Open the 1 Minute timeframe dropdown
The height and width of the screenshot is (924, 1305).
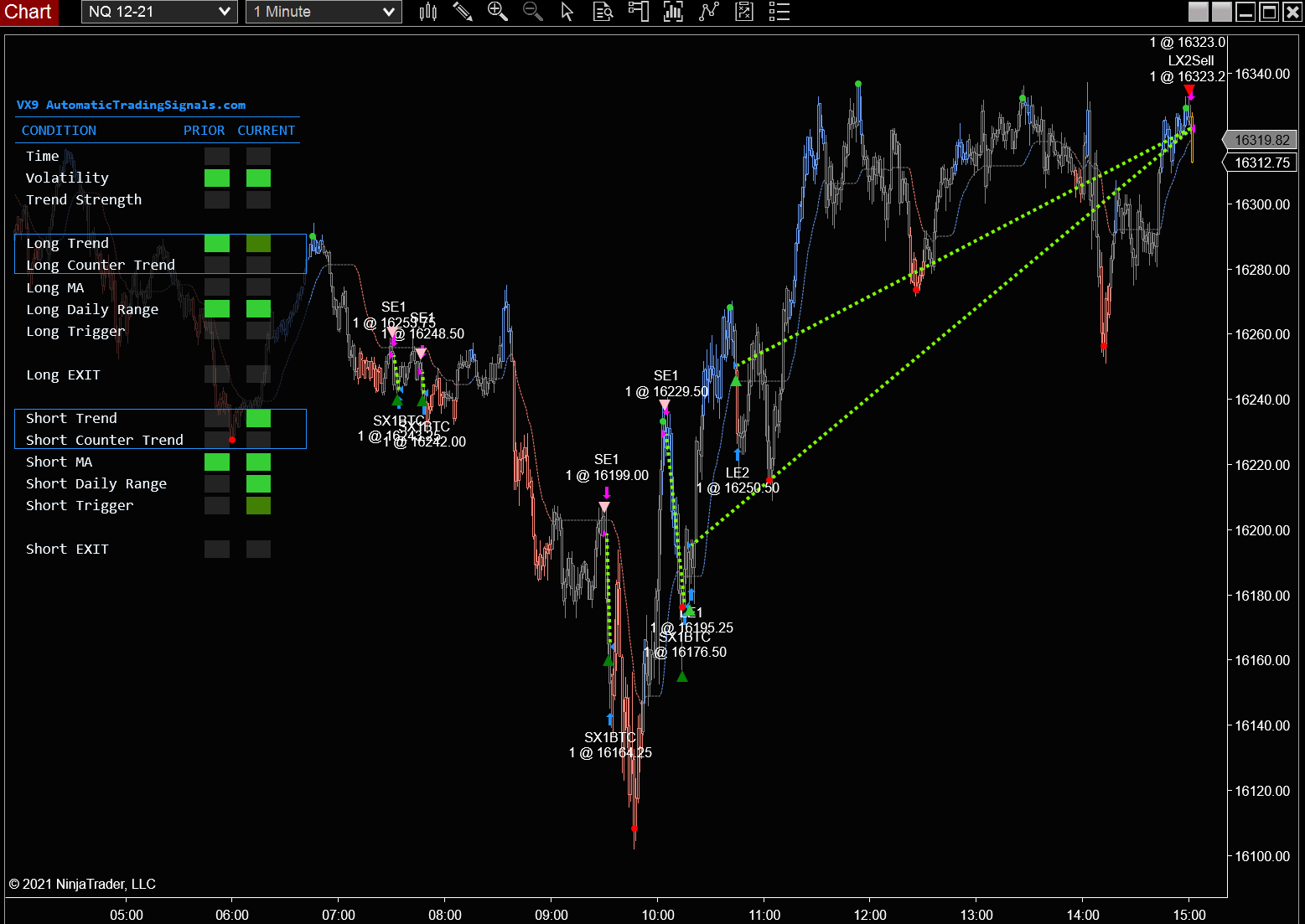pyautogui.click(x=324, y=12)
